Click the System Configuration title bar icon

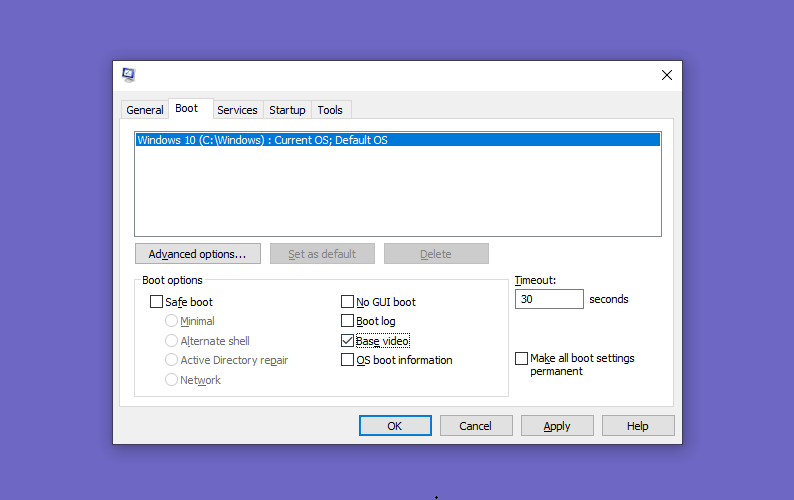[x=129, y=75]
